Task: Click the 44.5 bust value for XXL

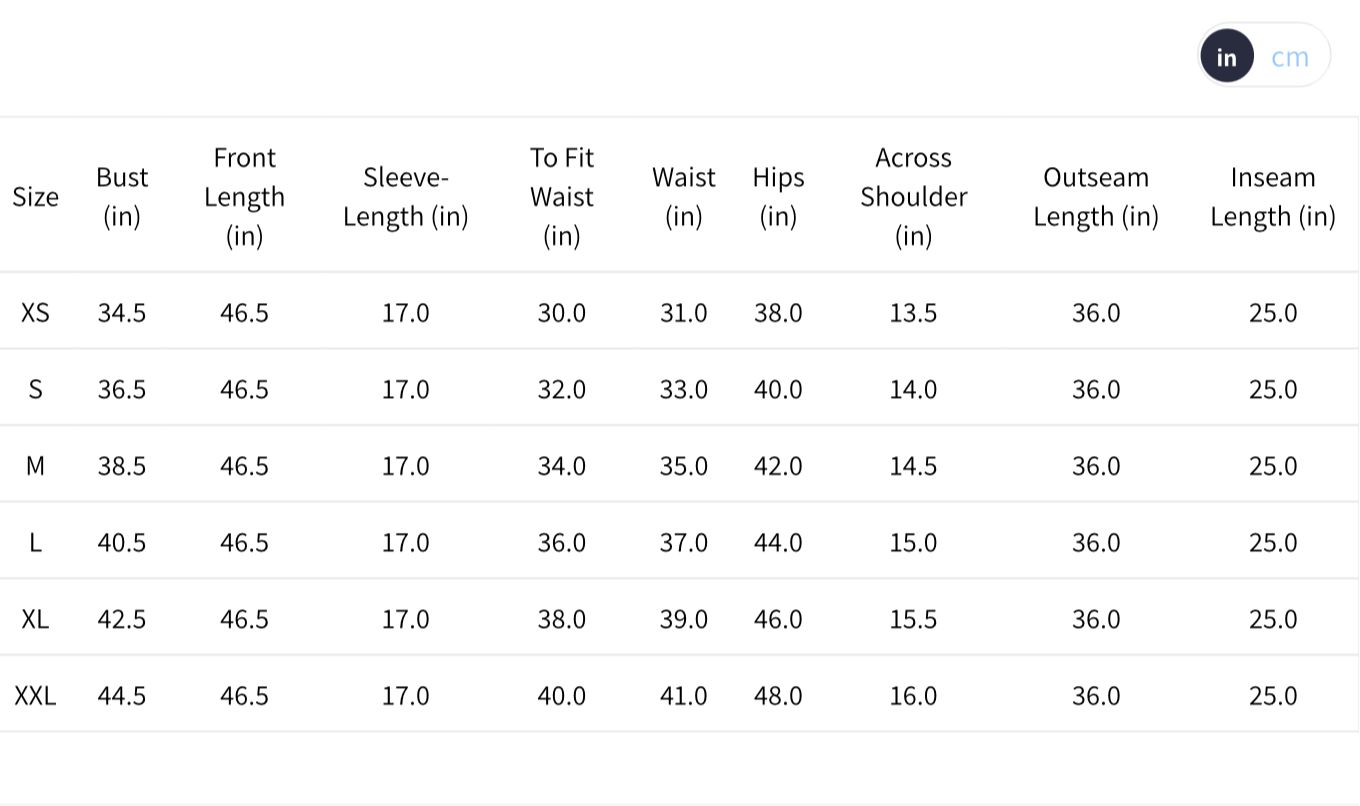Action: click(122, 695)
